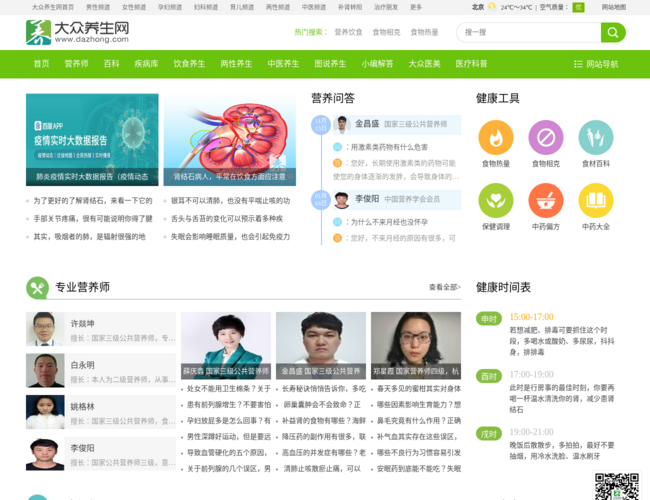Open the 食材百科 ingredient encyclopedia icon
This screenshot has width=650, height=500.
pyautogui.click(x=596, y=137)
